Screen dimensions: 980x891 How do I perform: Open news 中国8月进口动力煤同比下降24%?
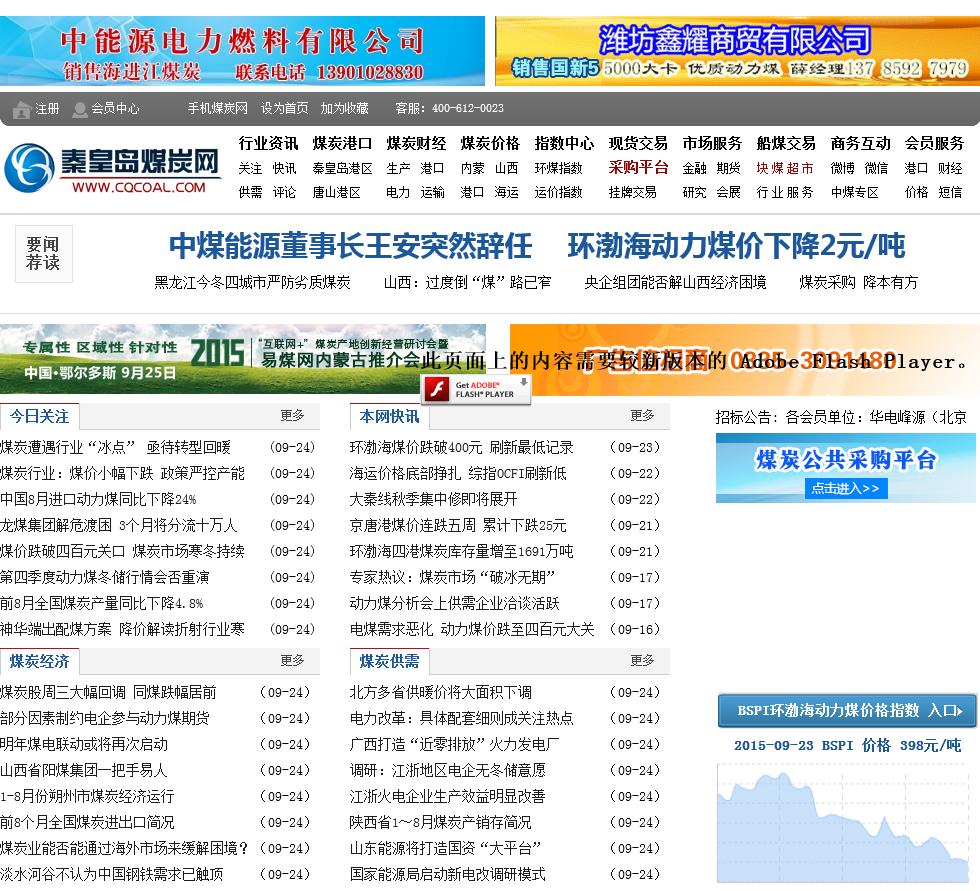tap(98, 500)
